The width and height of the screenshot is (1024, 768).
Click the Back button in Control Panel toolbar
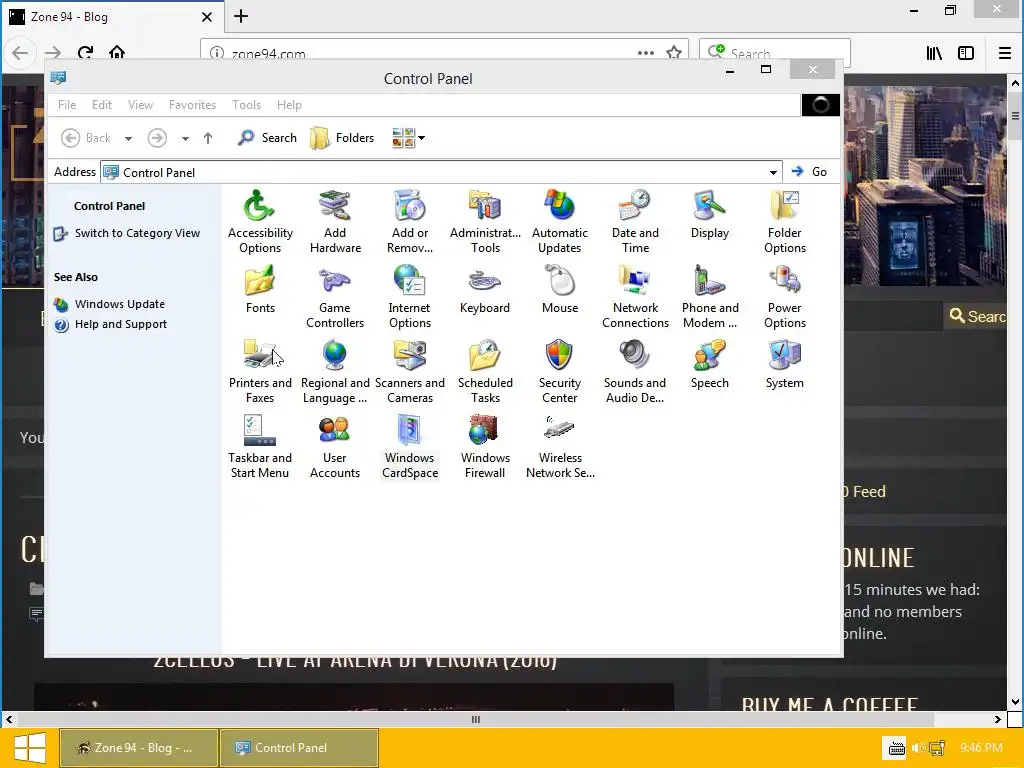[86, 138]
